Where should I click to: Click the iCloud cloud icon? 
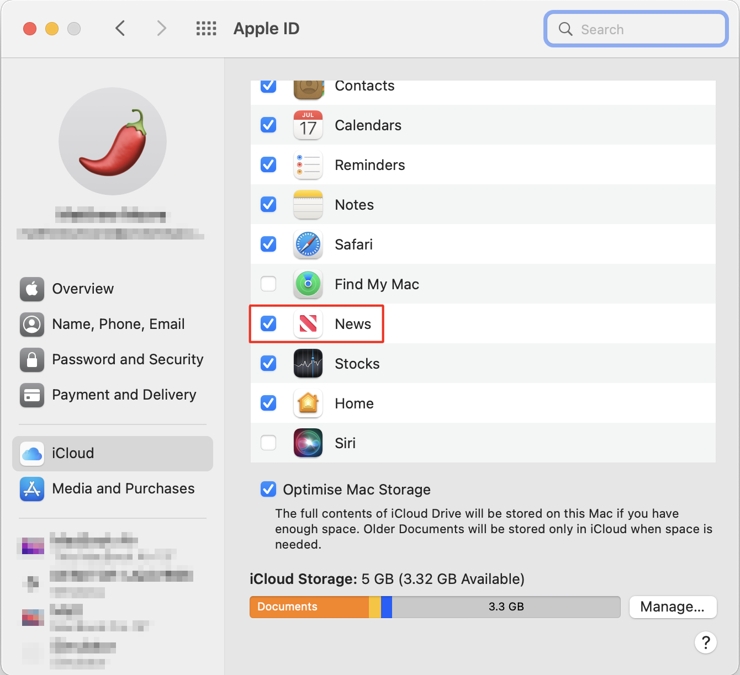(x=32, y=454)
